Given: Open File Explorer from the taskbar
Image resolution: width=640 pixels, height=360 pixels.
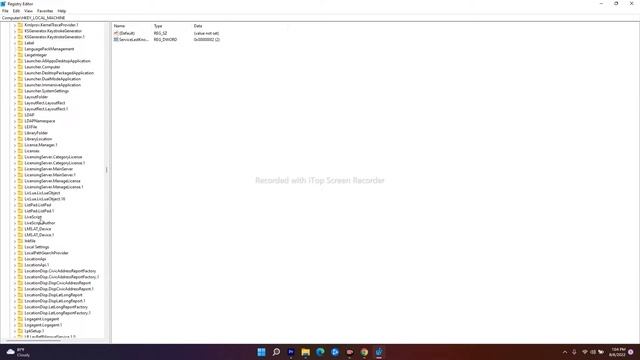Looking at the screenshot, I should pyautogui.click(x=305, y=352).
